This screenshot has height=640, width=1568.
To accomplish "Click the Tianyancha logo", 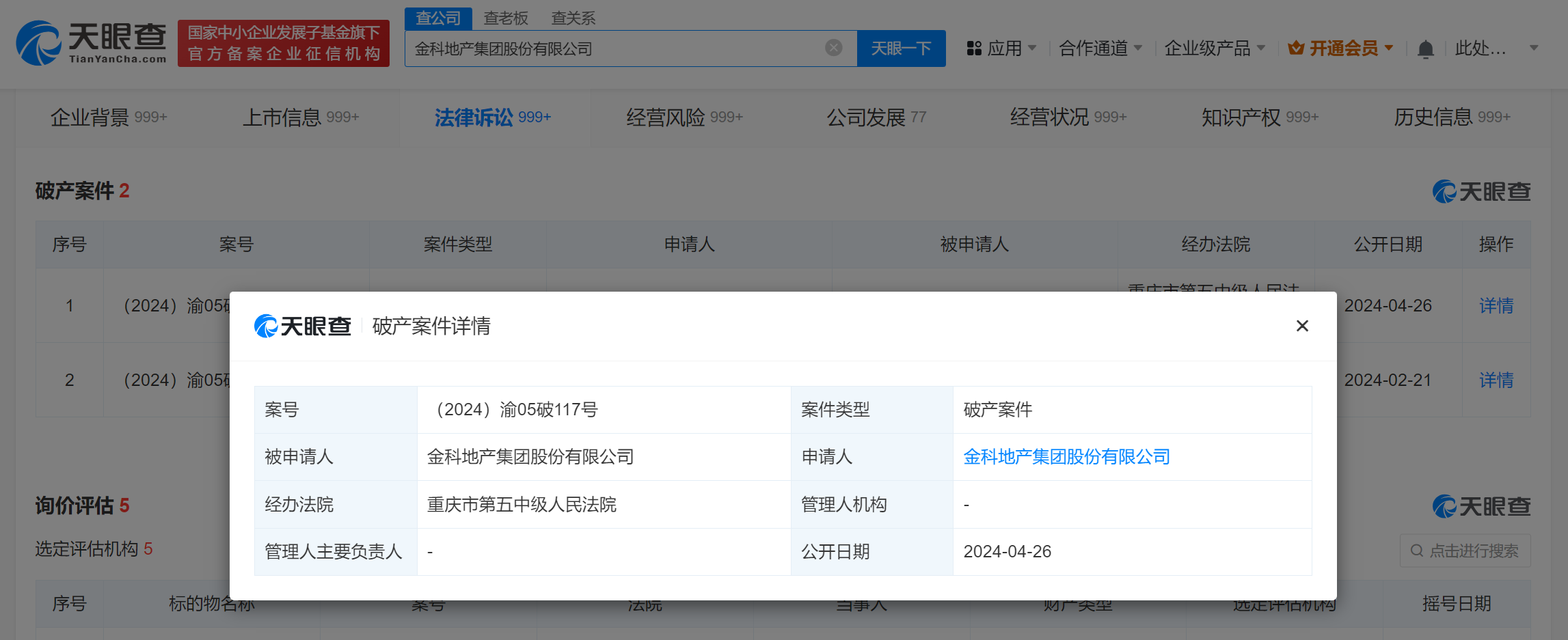I will click(90, 42).
